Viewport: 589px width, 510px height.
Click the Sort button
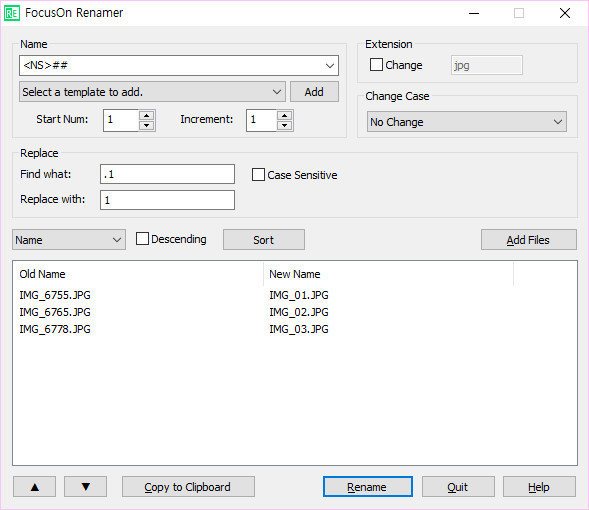(264, 240)
